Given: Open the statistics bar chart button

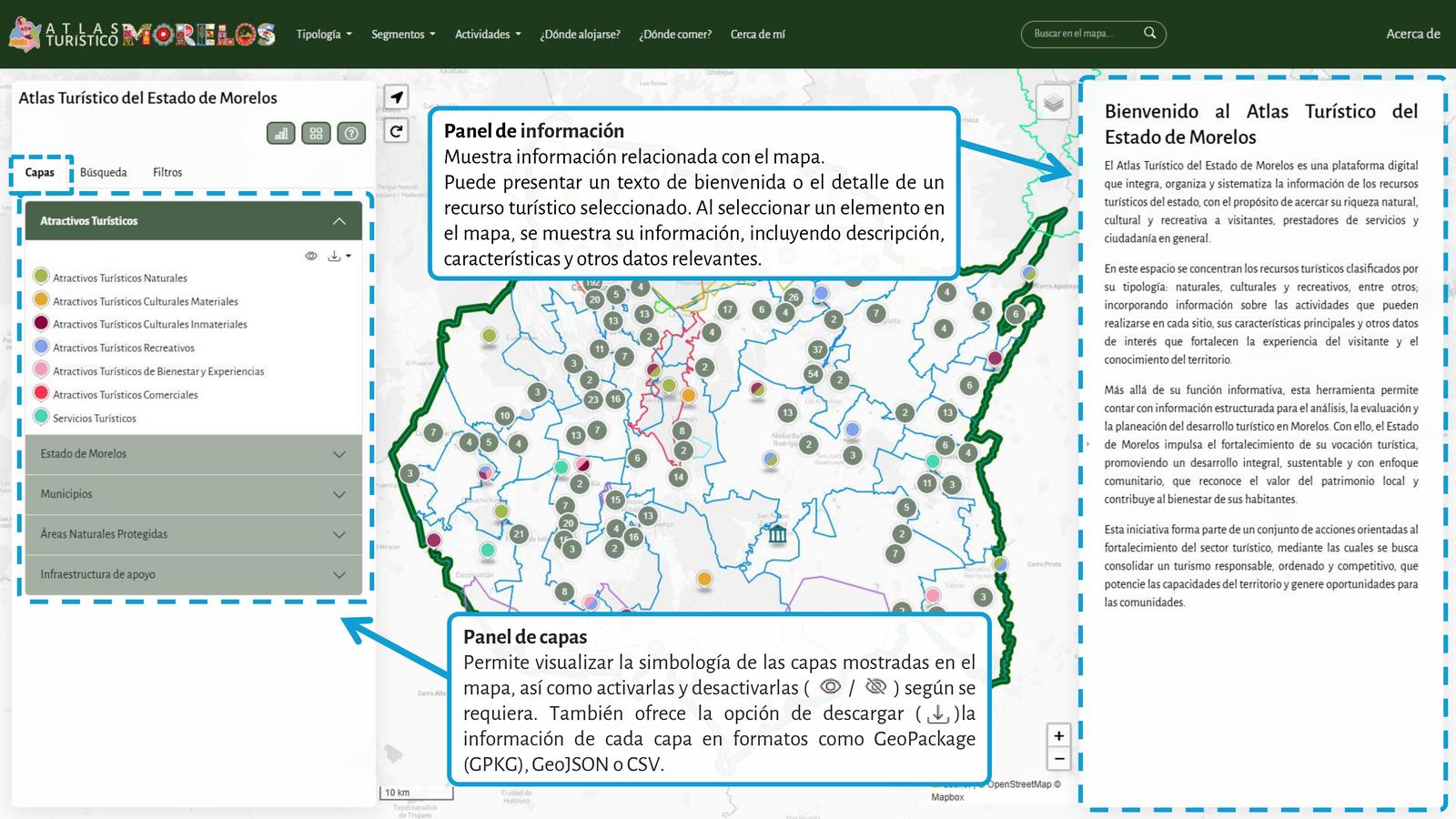Looking at the screenshot, I should click(x=281, y=134).
